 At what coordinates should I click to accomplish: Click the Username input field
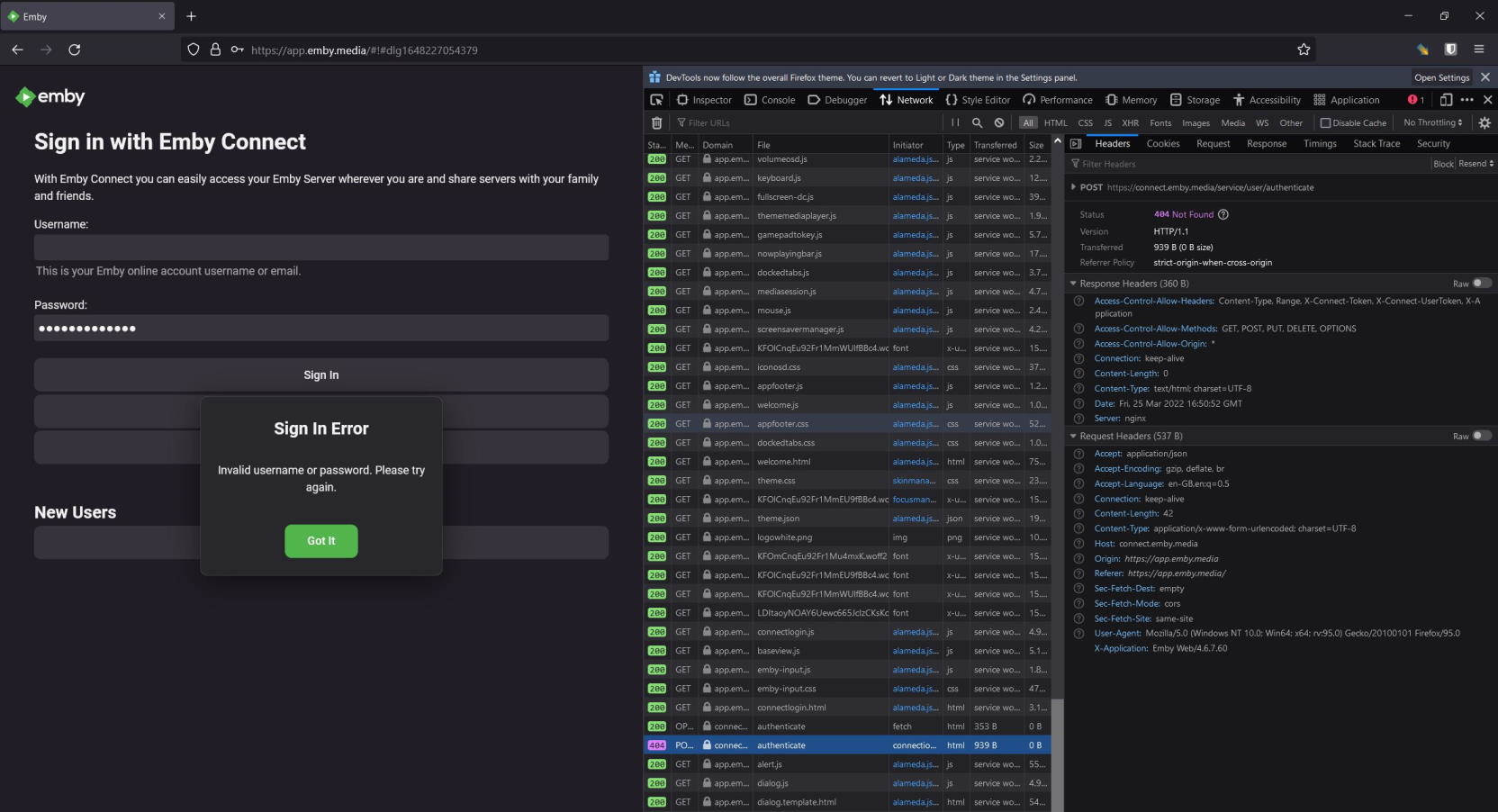tap(321, 248)
